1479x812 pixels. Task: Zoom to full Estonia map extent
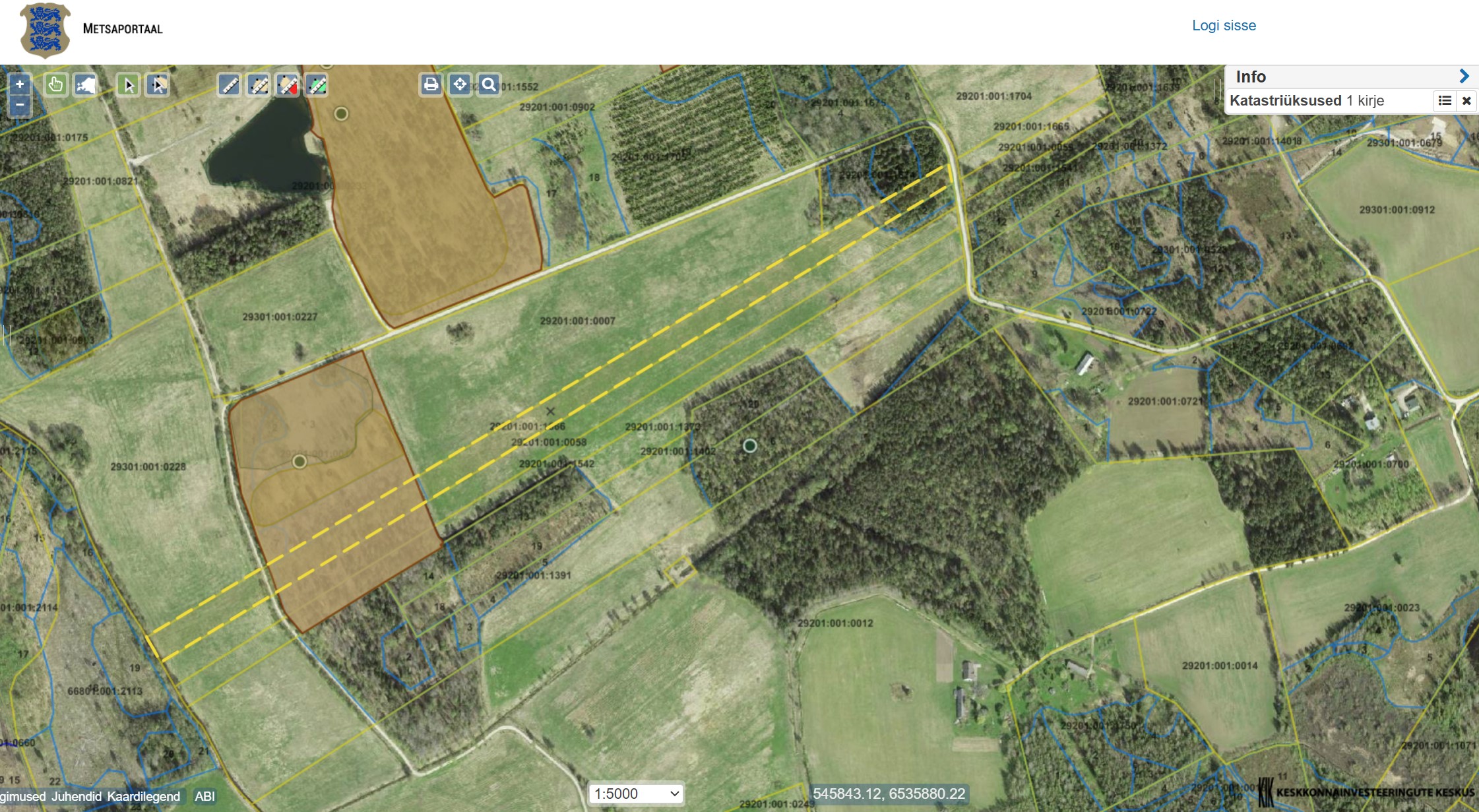[86, 85]
